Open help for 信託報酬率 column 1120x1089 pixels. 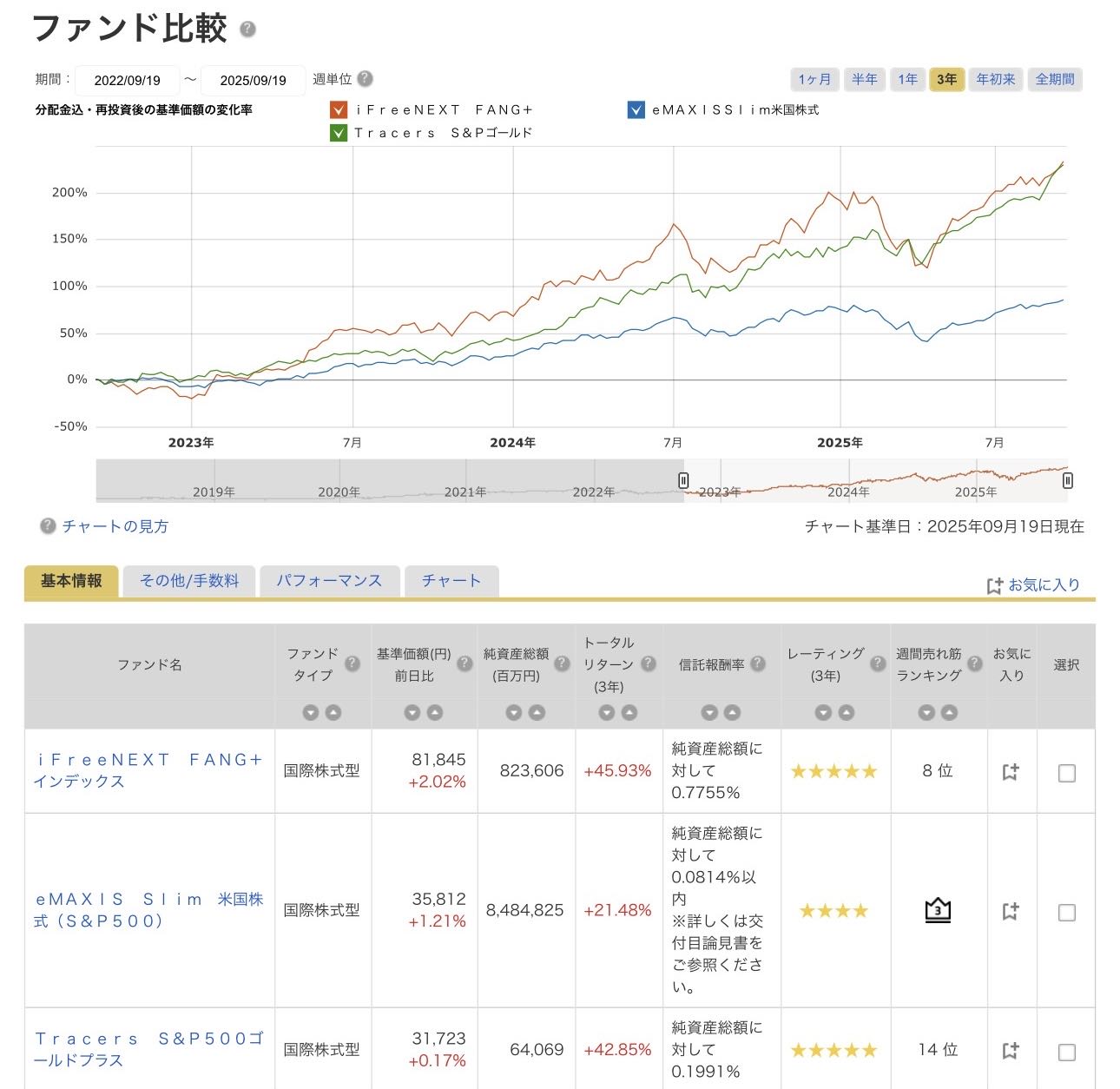(x=758, y=664)
